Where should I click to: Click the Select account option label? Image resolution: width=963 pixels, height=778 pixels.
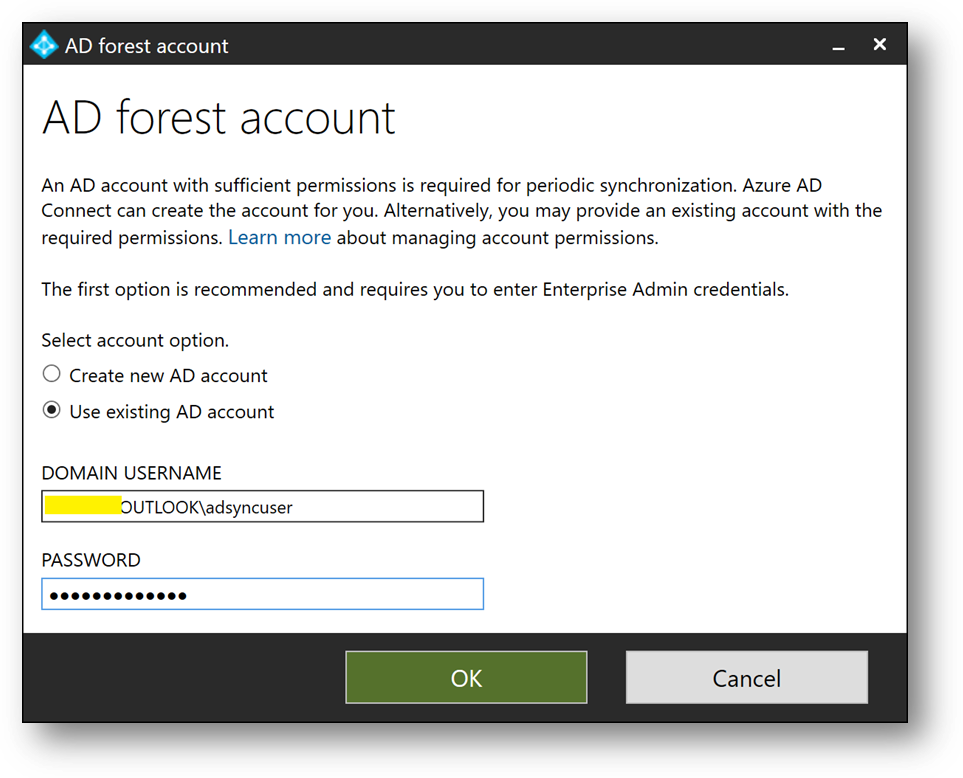click(135, 340)
